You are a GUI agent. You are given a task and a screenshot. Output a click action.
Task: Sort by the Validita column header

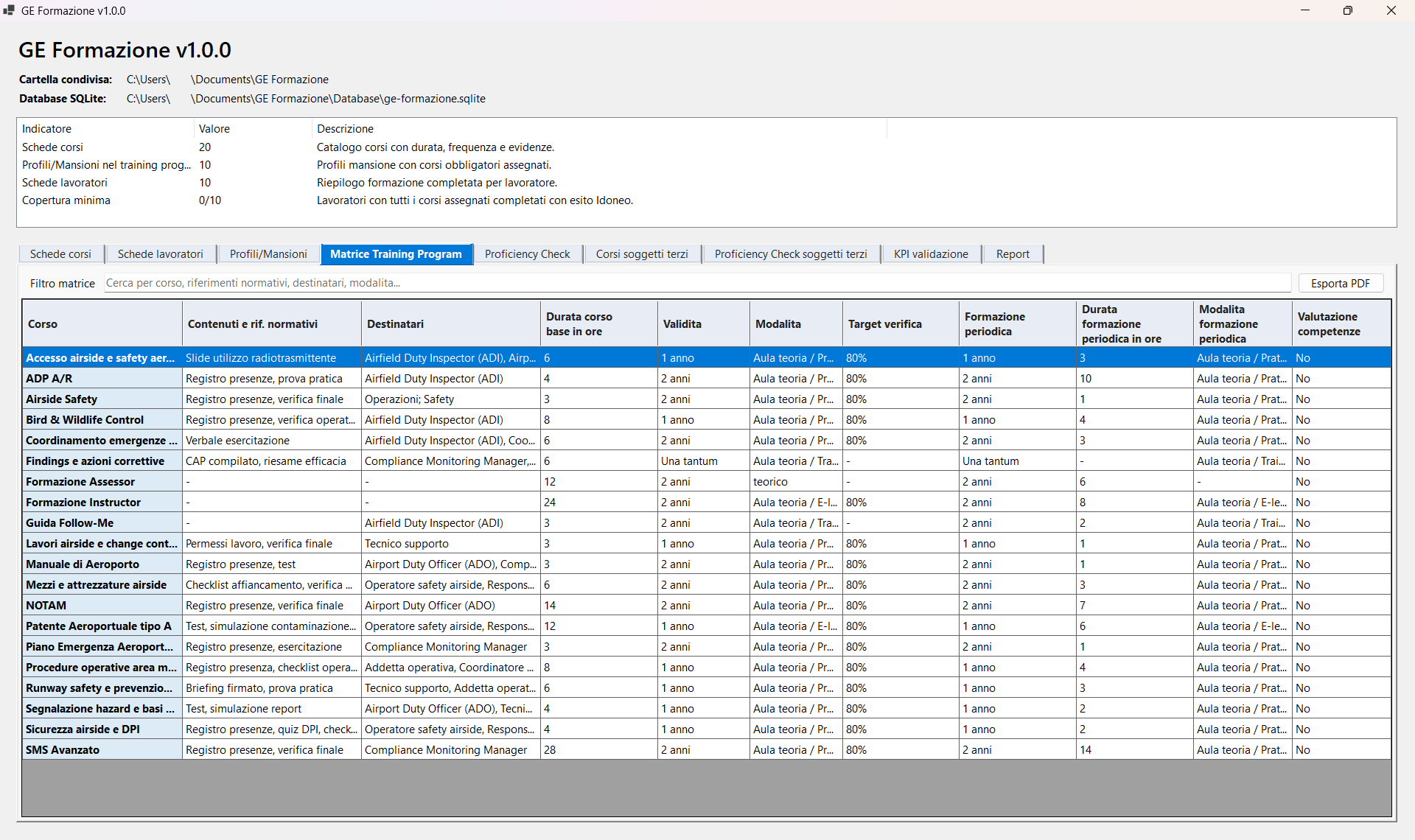coord(704,324)
